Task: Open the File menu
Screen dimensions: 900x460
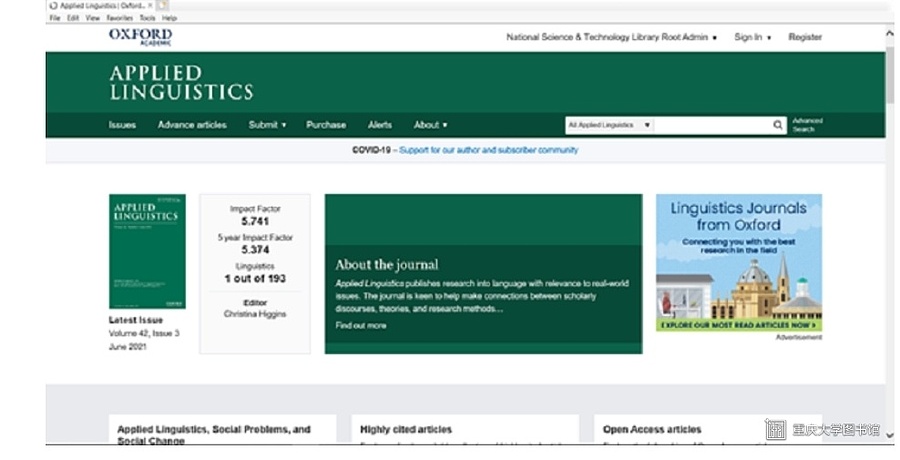Action: 55,18
